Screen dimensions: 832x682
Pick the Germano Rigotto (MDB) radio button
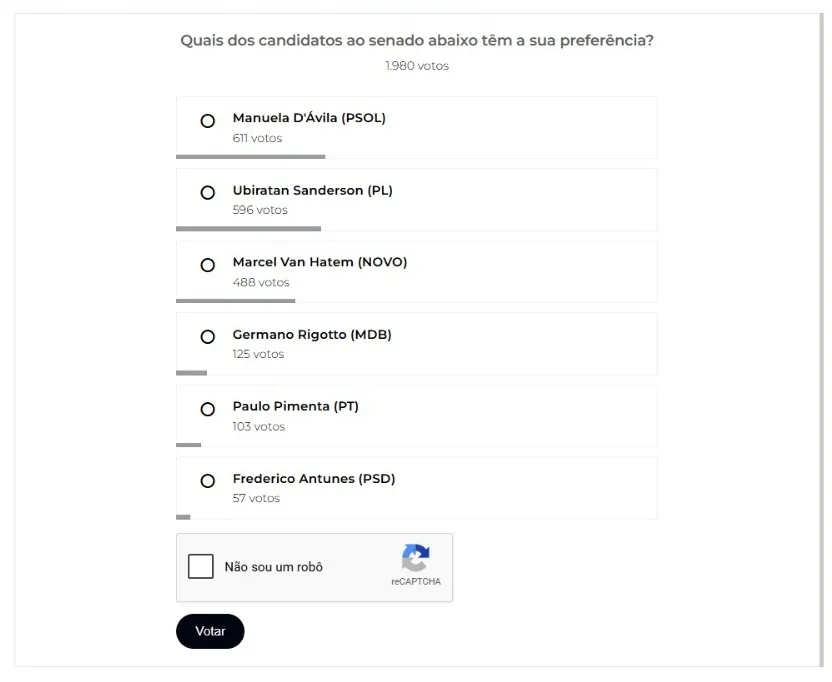[x=208, y=337]
